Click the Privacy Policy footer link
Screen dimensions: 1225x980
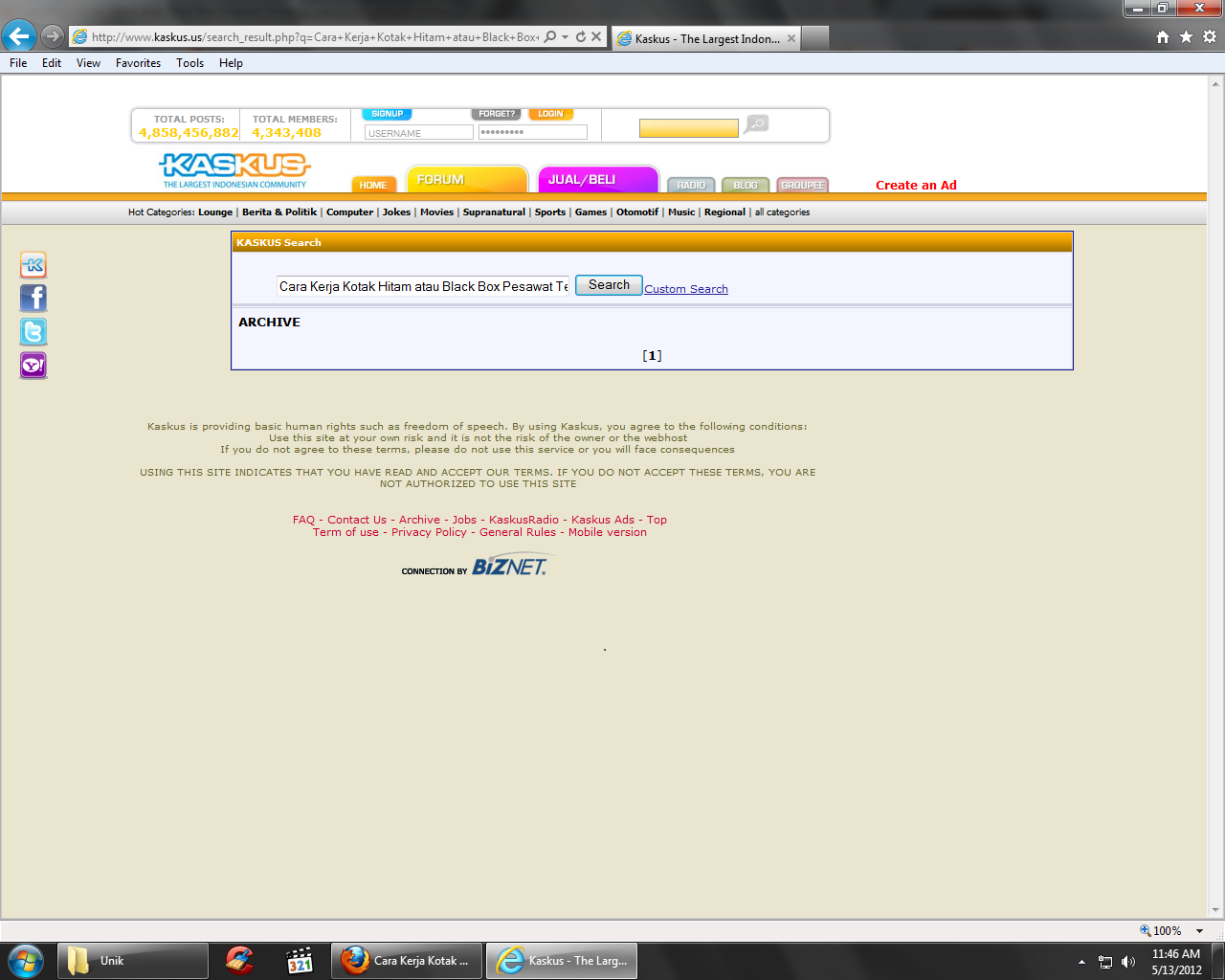tap(429, 533)
